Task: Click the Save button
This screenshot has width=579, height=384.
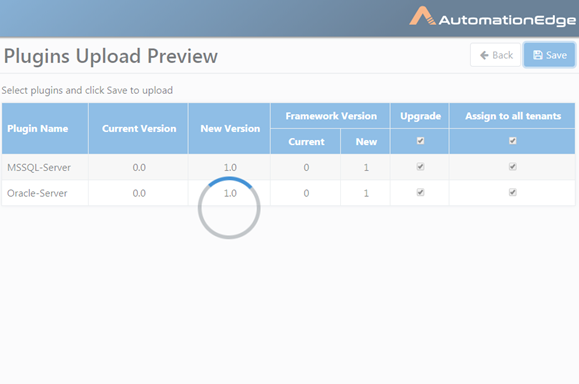Action: (549, 55)
